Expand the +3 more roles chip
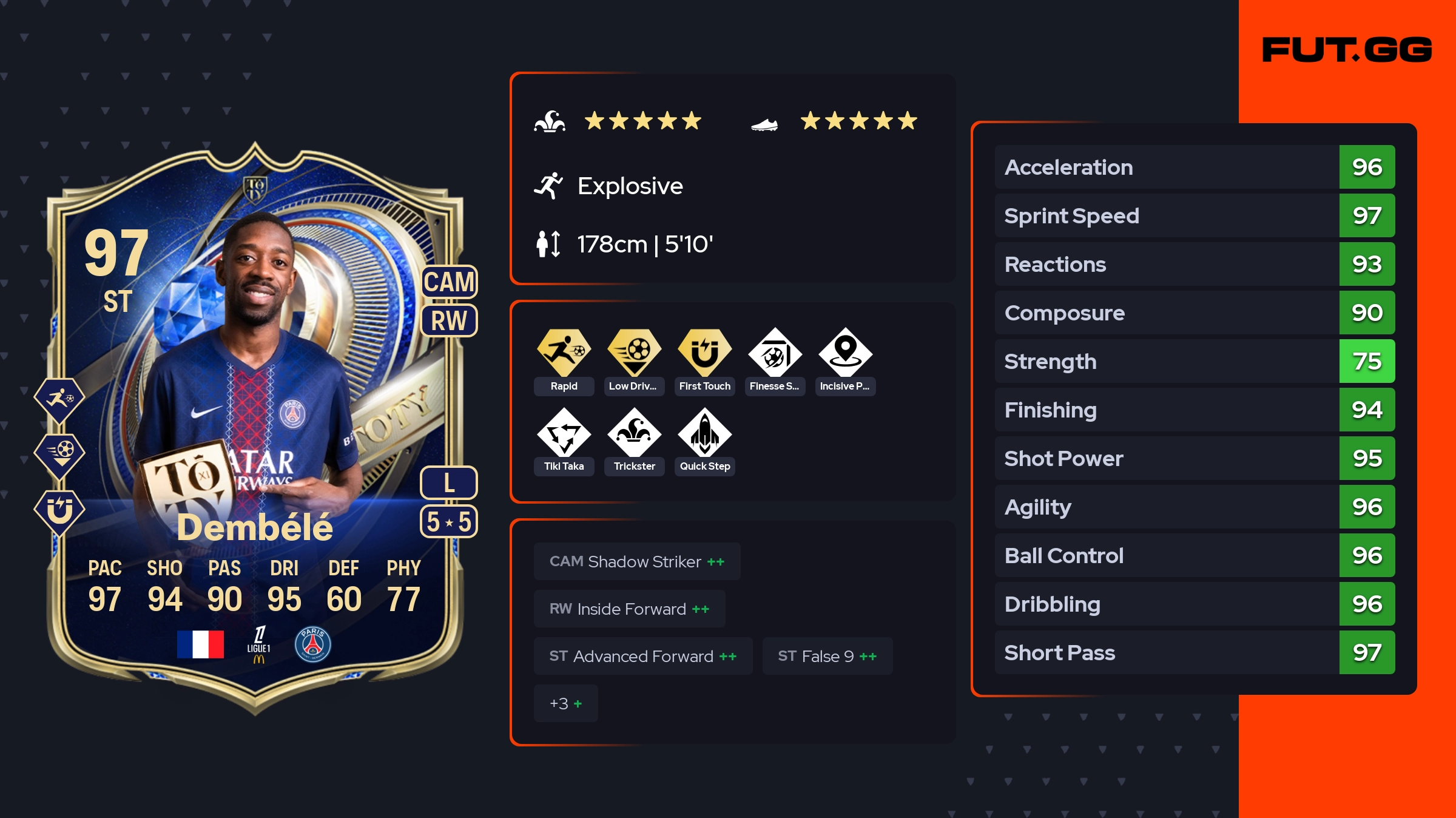Screen dimensions: 1456x818 [565, 703]
